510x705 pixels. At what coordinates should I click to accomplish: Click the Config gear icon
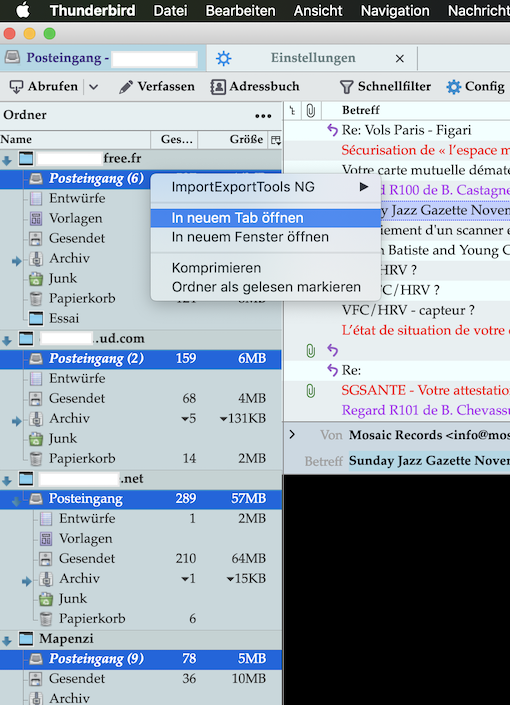coord(453,87)
